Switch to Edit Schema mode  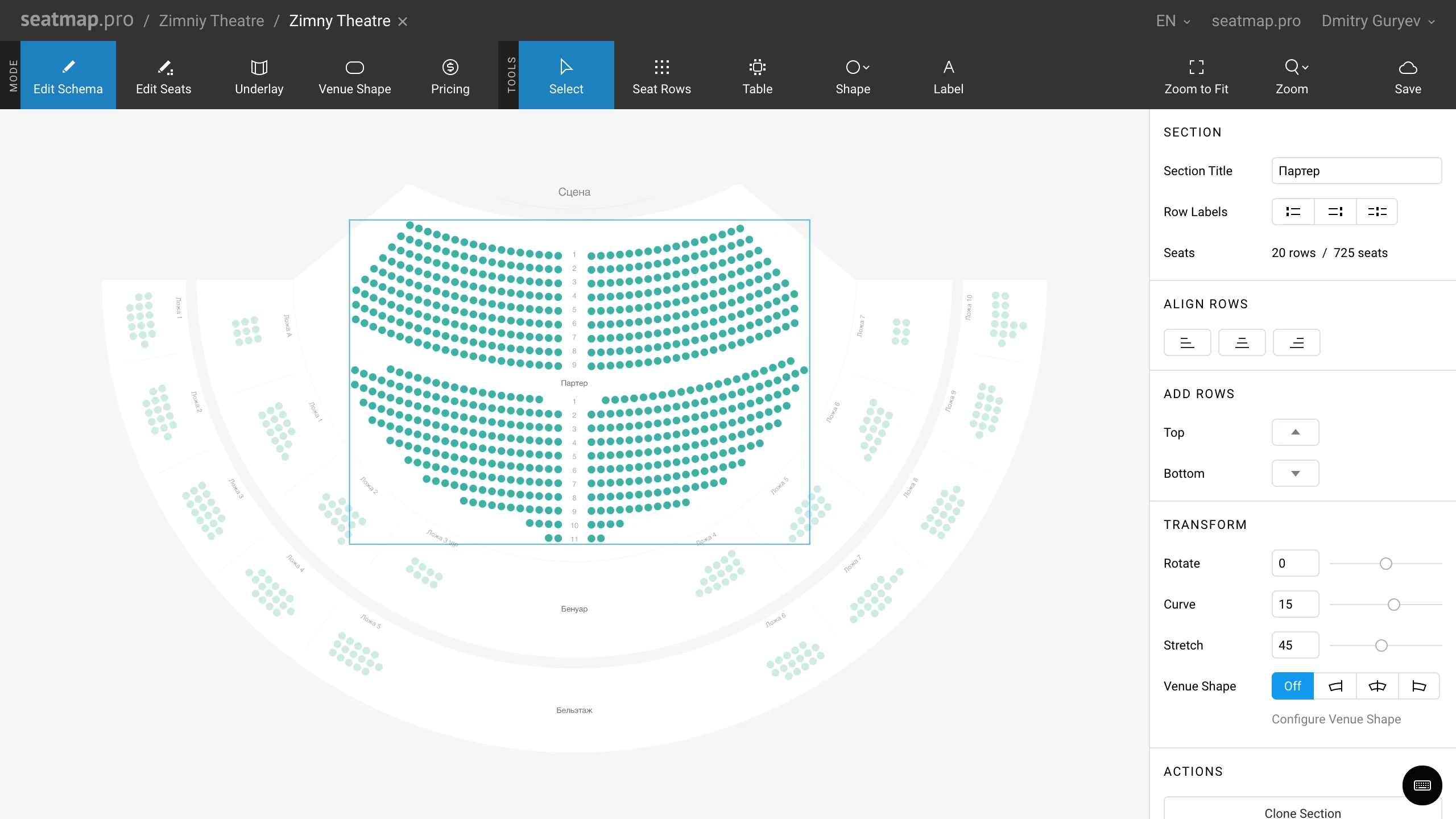click(68, 75)
